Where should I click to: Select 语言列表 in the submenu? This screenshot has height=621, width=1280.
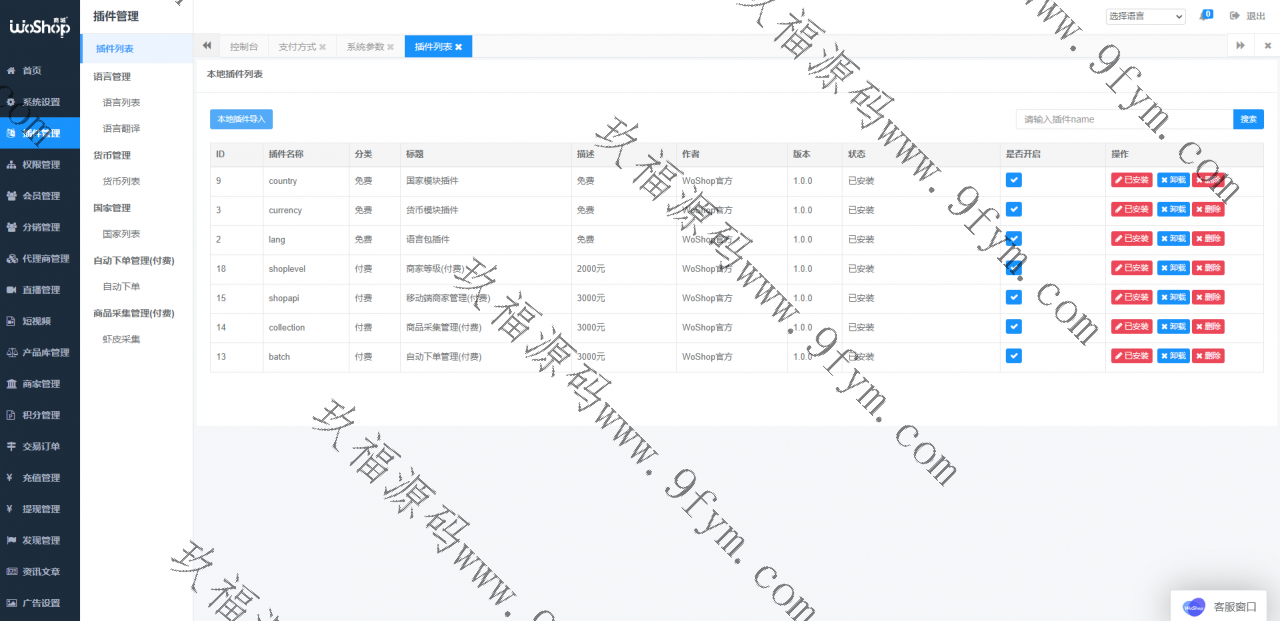[121, 103]
